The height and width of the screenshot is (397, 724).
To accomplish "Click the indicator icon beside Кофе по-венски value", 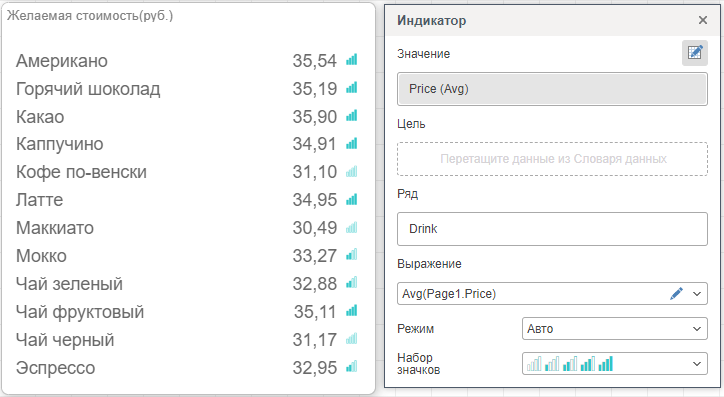I will click(352, 172).
